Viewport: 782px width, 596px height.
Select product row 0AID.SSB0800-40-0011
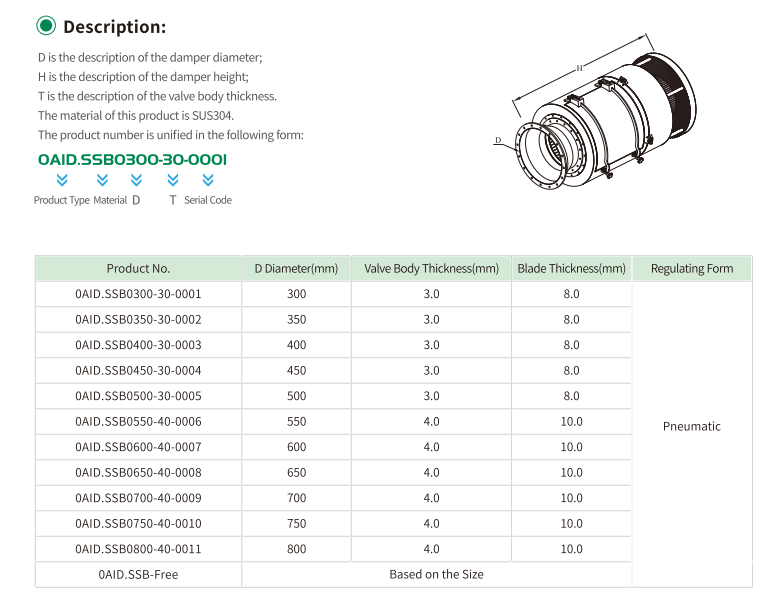(x=138, y=549)
